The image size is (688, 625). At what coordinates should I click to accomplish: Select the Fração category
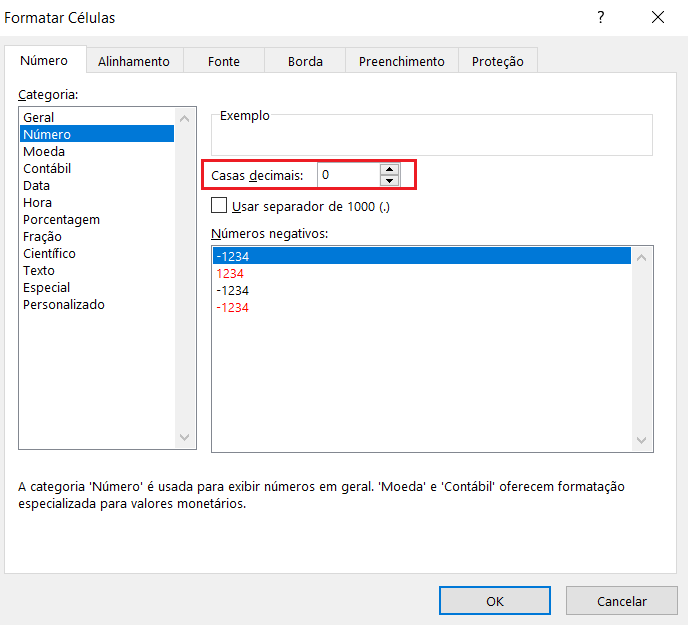coord(97,237)
